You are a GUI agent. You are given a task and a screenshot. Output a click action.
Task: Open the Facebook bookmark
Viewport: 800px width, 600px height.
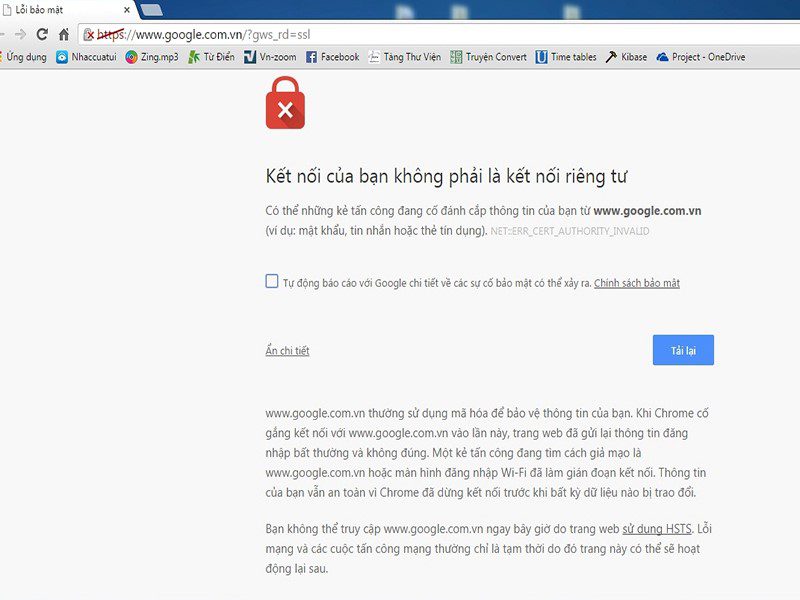333,57
